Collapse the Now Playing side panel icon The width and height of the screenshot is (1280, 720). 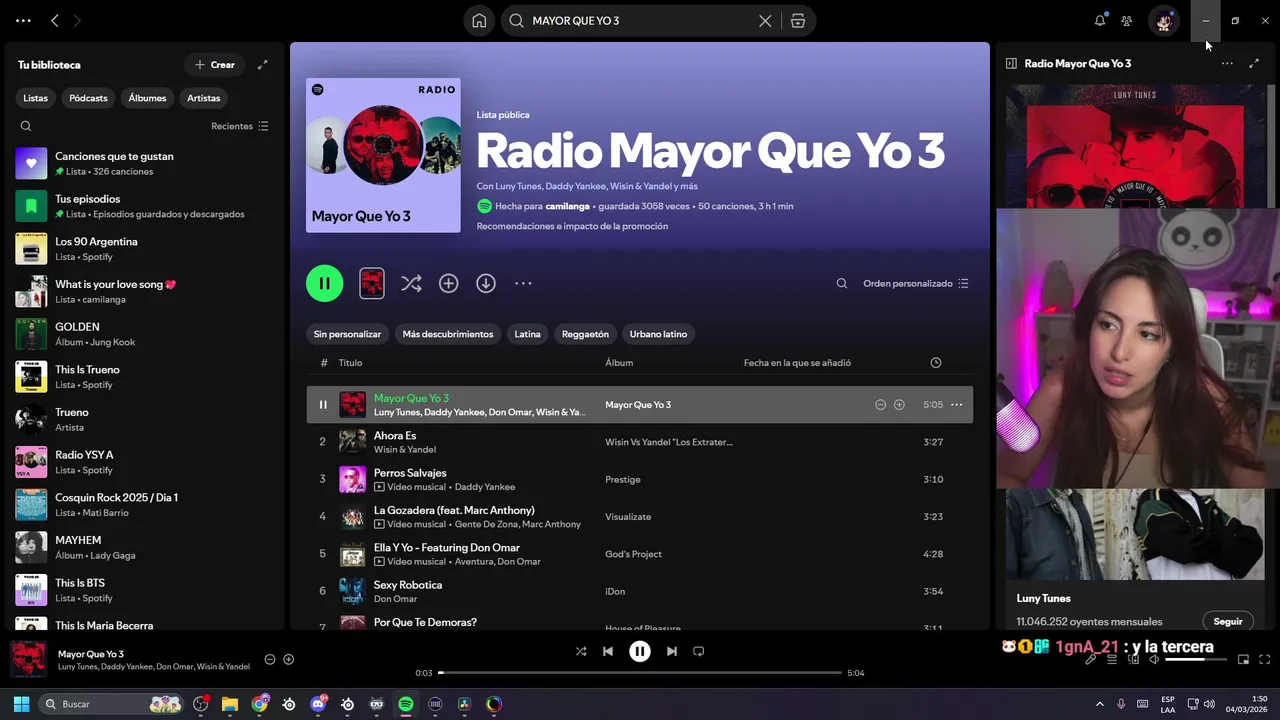pyautogui.click(x=1011, y=63)
